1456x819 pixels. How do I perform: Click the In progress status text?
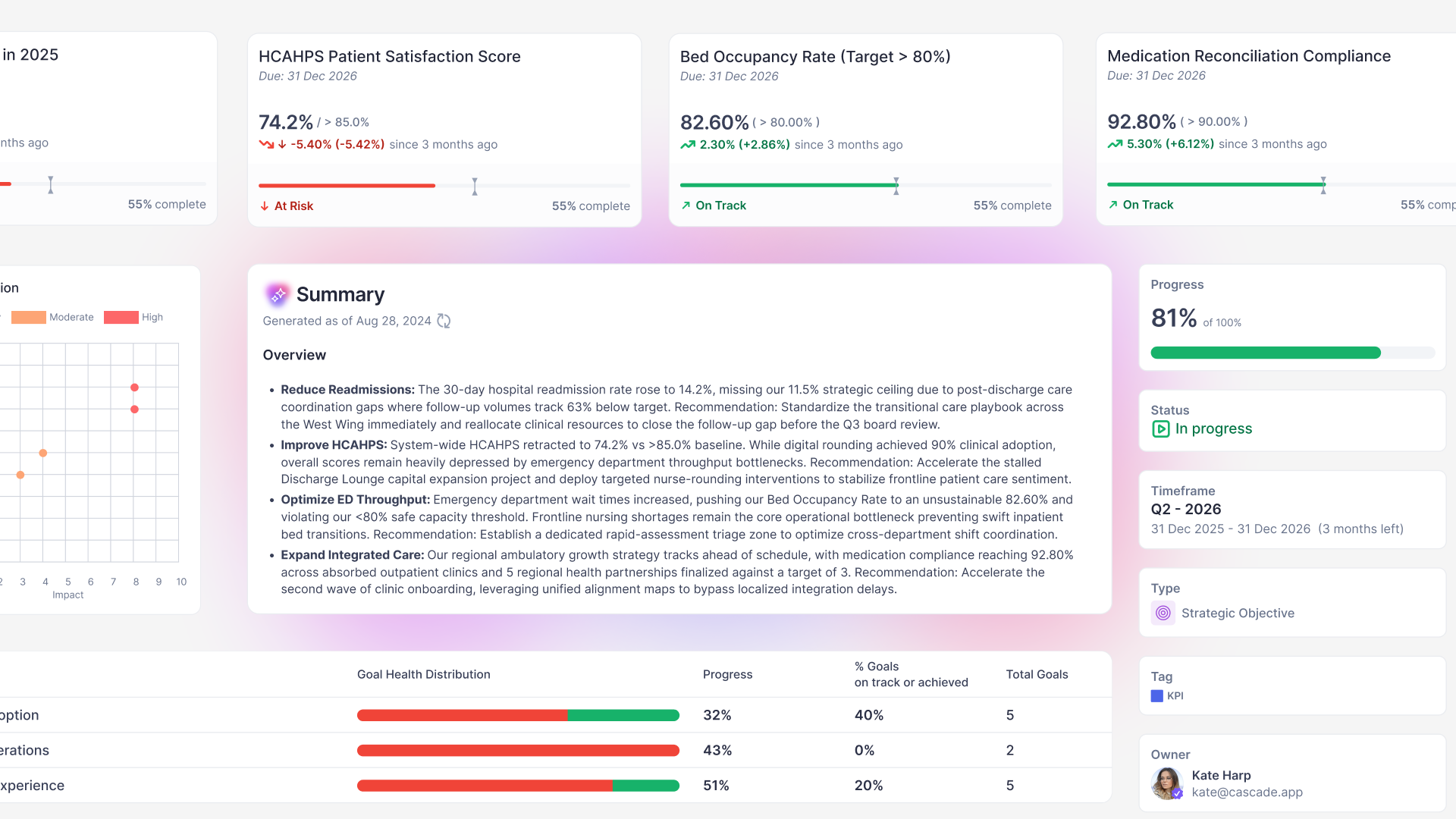tap(1213, 429)
